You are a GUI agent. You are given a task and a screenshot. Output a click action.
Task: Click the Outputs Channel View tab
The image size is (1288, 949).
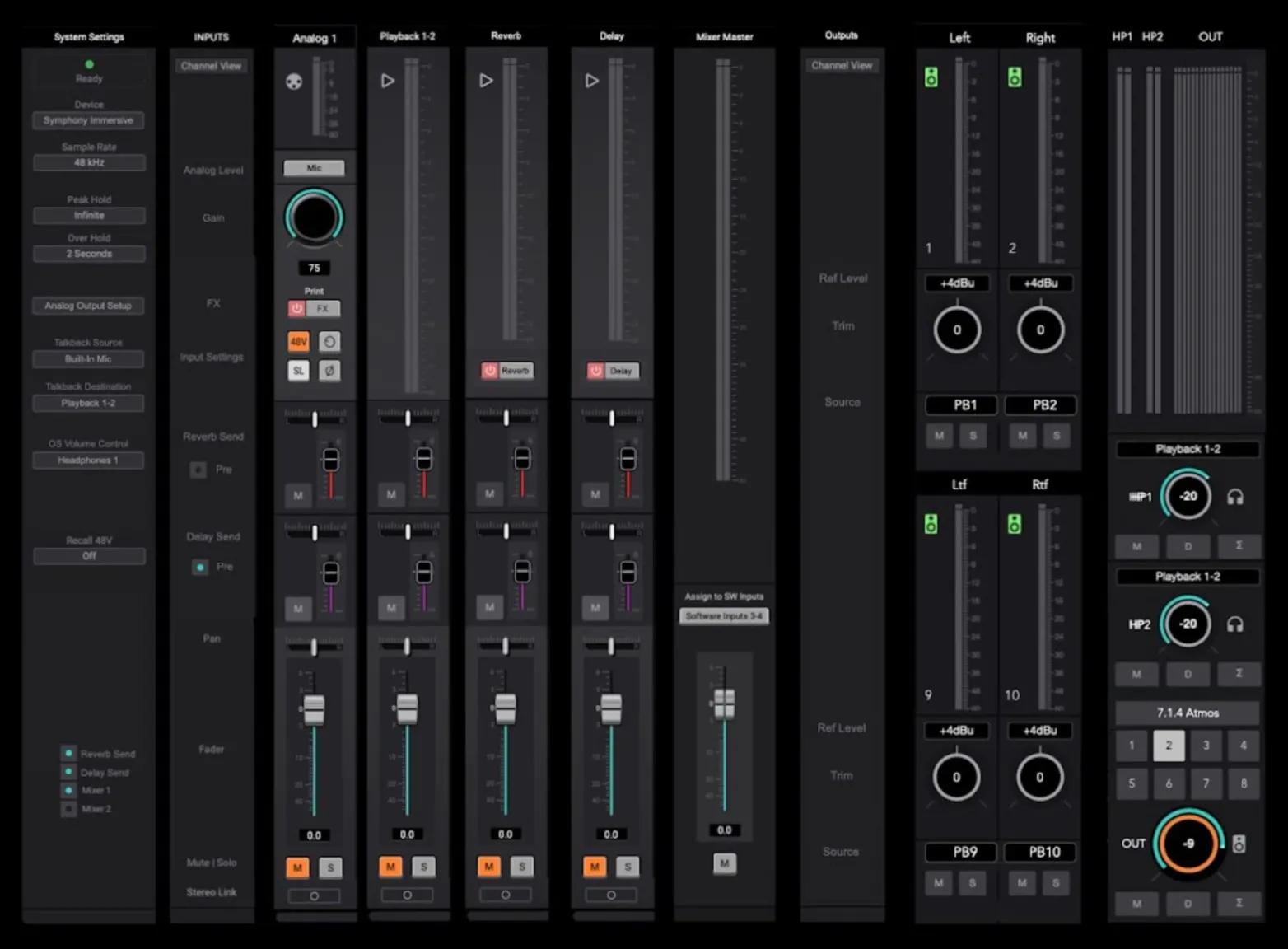point(841,65)
